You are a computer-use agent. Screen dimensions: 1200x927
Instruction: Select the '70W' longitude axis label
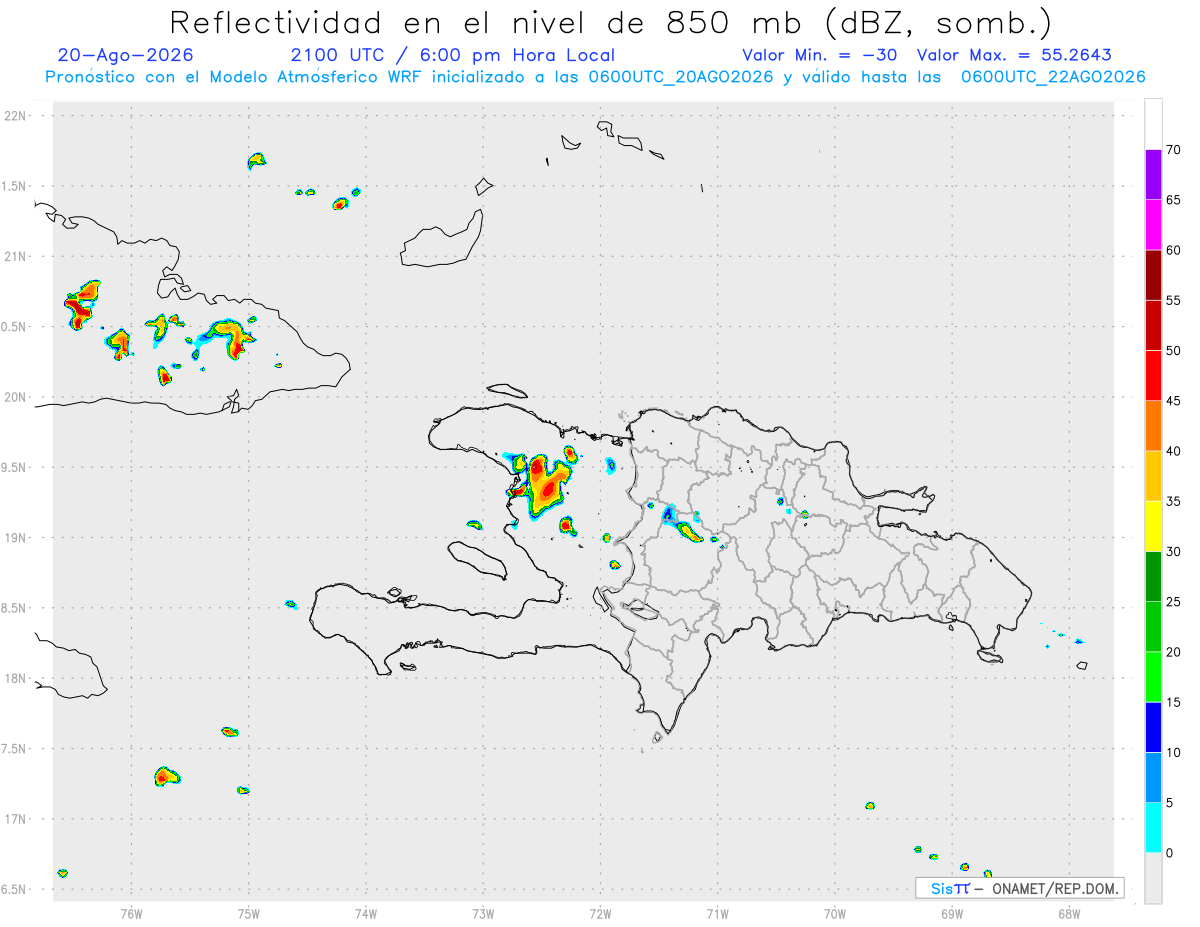[835, 913]
